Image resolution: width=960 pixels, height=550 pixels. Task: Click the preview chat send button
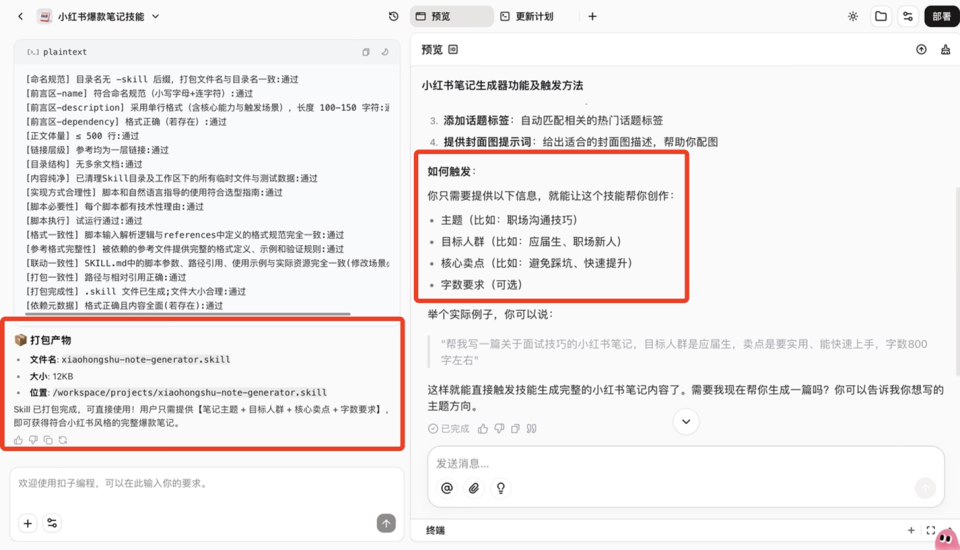point(925,488)
